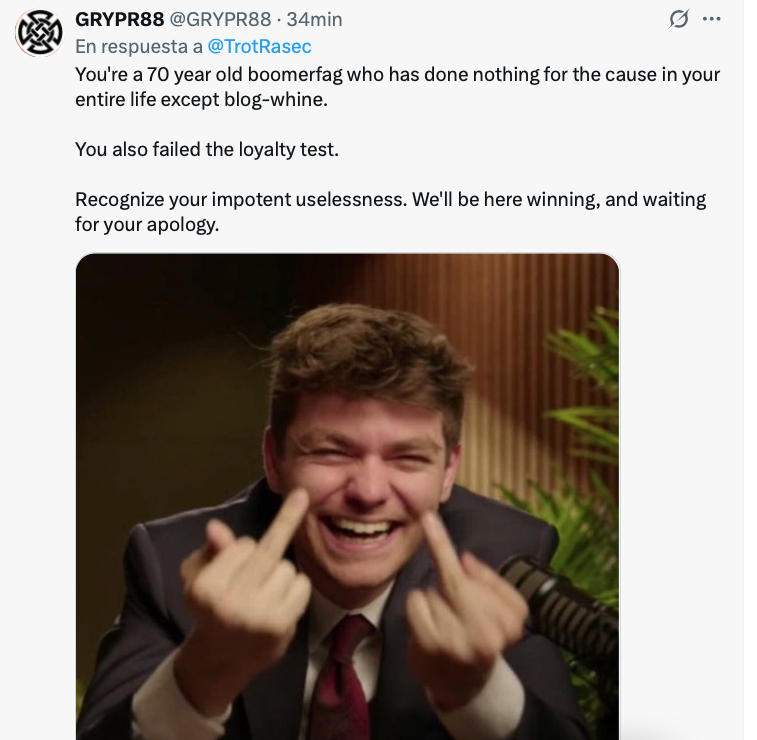Open the Grok icon beside the tweet
Image resolution: width=757 pixels, height=740 pixels.
click(x=679, y=19)
